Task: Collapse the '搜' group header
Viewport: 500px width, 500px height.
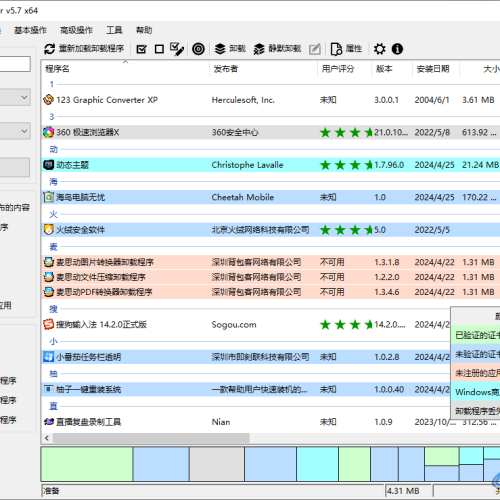Action: 53,309
